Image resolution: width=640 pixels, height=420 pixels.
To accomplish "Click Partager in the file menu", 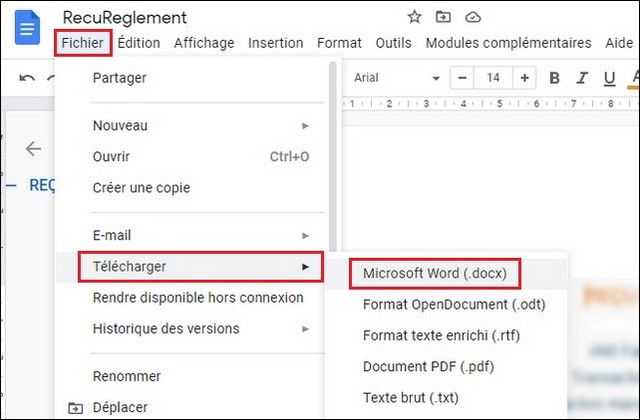I will [119, 78].
